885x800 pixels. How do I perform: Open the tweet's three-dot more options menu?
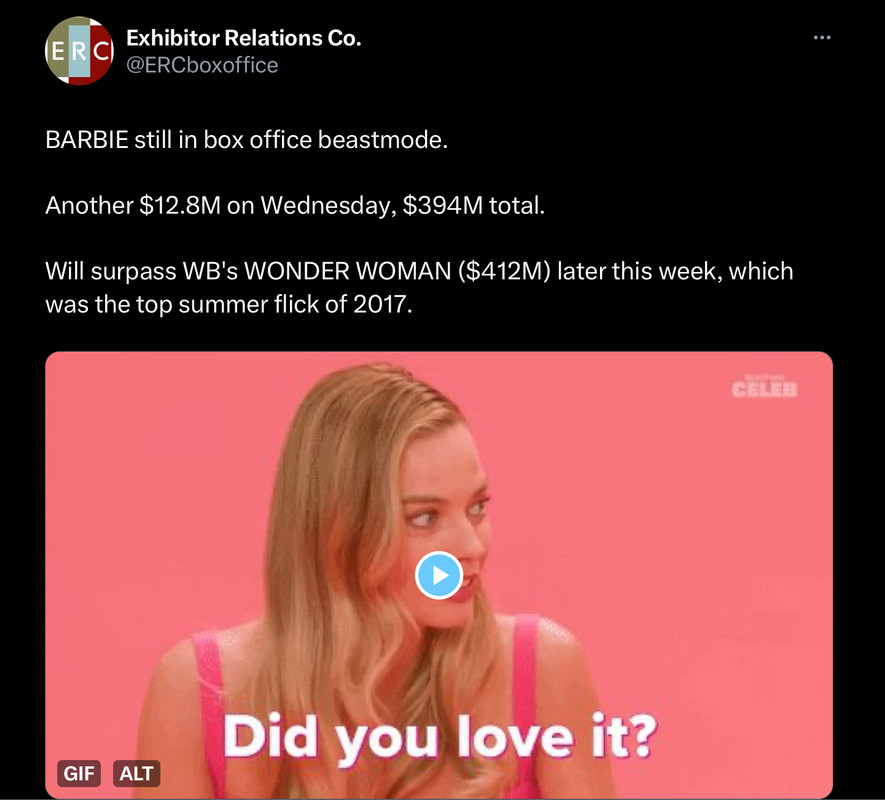point(822,38)
